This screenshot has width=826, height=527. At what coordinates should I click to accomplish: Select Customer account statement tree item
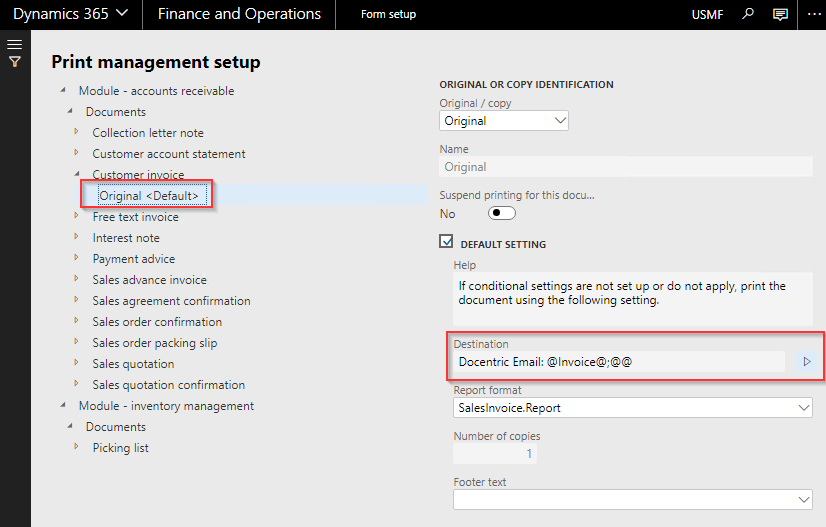pos(169,154)
